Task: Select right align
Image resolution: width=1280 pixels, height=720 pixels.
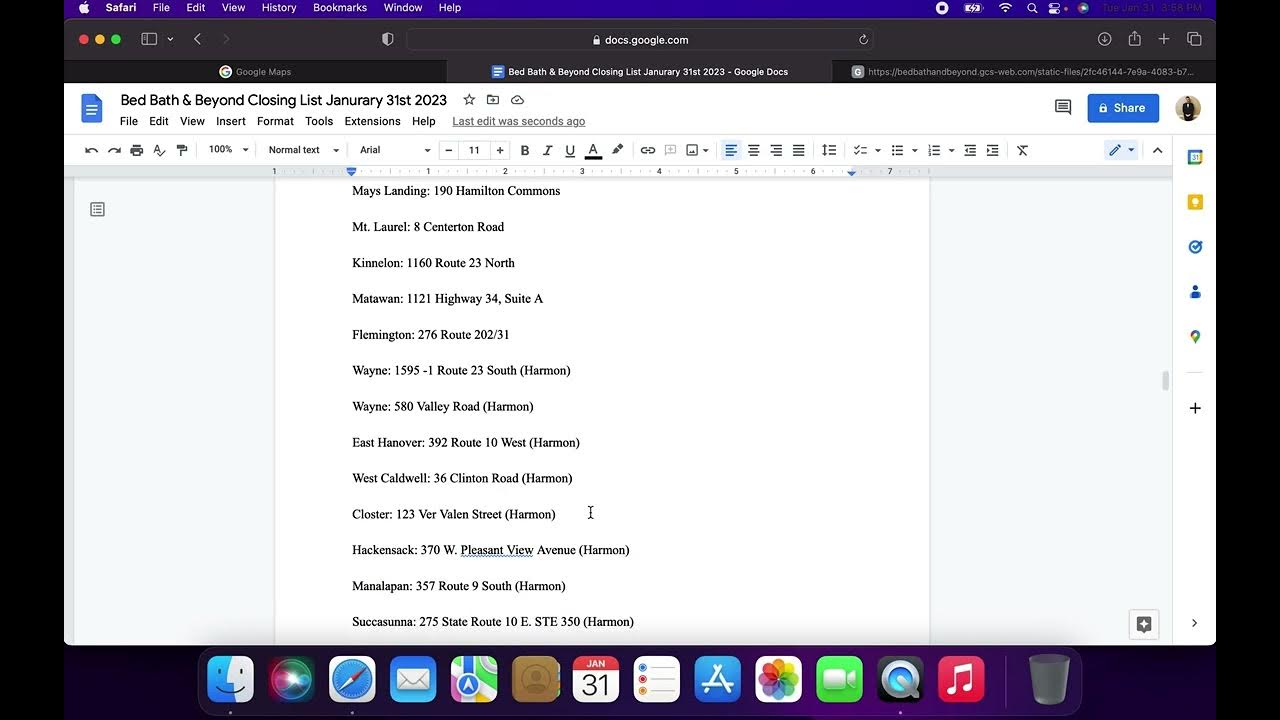Action: coord(776,150)
